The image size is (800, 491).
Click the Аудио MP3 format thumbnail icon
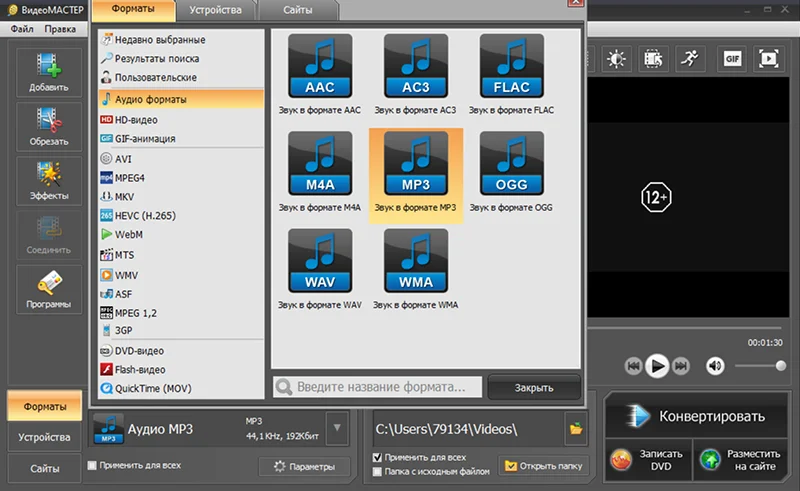pyautogui.click(x=109, y=428)
